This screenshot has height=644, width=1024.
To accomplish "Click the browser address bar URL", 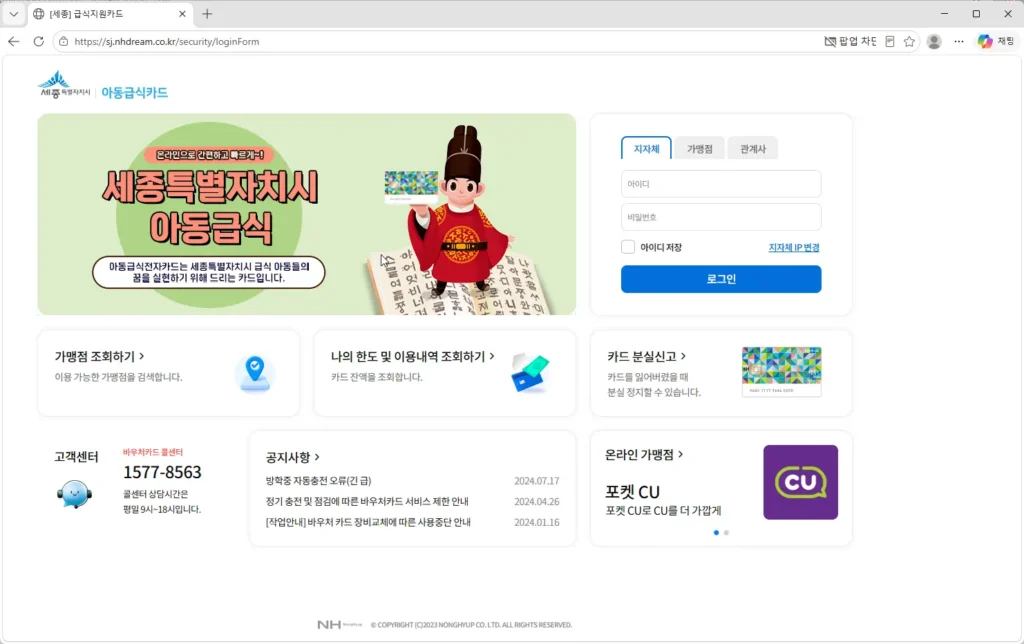I will tap(167, 41).
